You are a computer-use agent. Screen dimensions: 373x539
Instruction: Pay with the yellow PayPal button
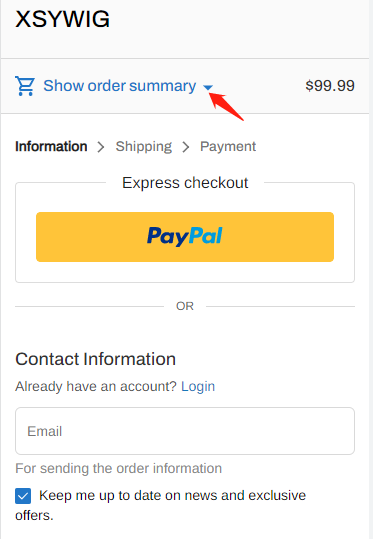(x=185, y=237)
